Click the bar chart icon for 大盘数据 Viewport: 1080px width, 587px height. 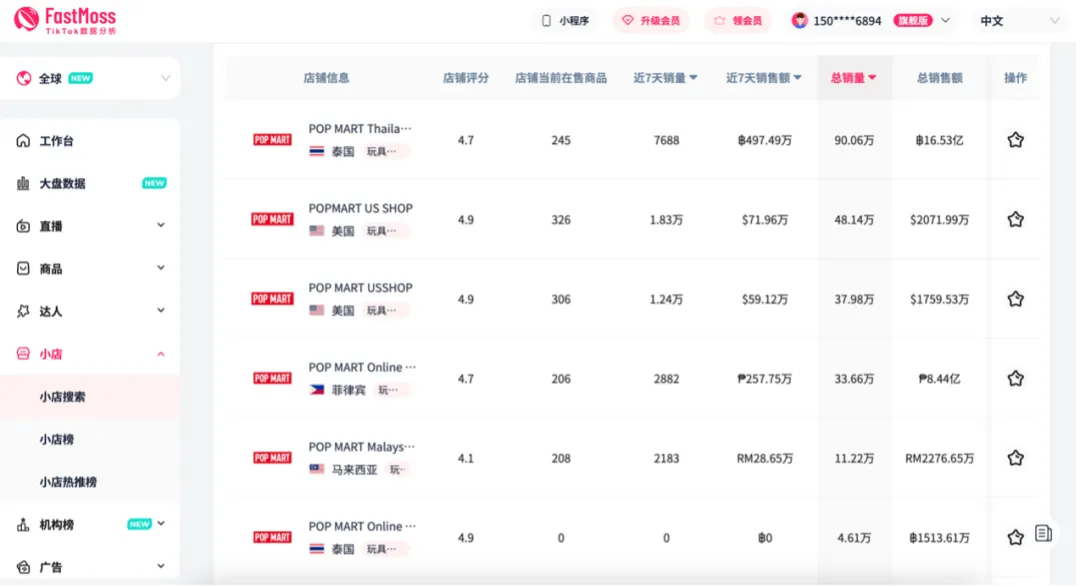click(23, 184)
